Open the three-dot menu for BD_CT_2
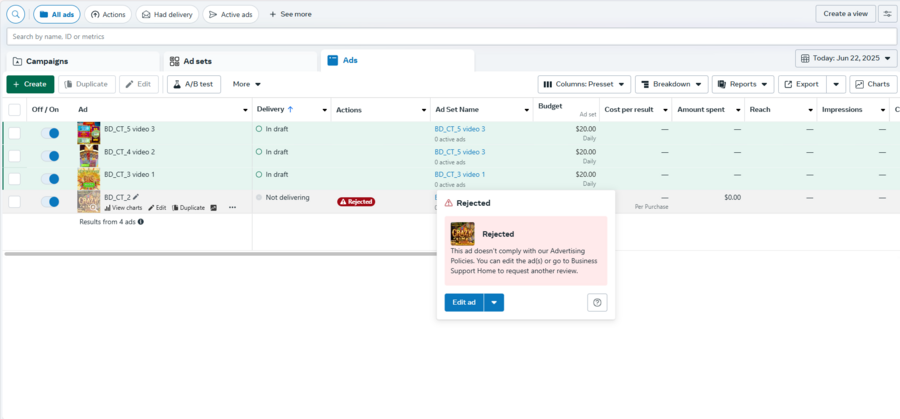The image size is (900, 419). [232, 208]
